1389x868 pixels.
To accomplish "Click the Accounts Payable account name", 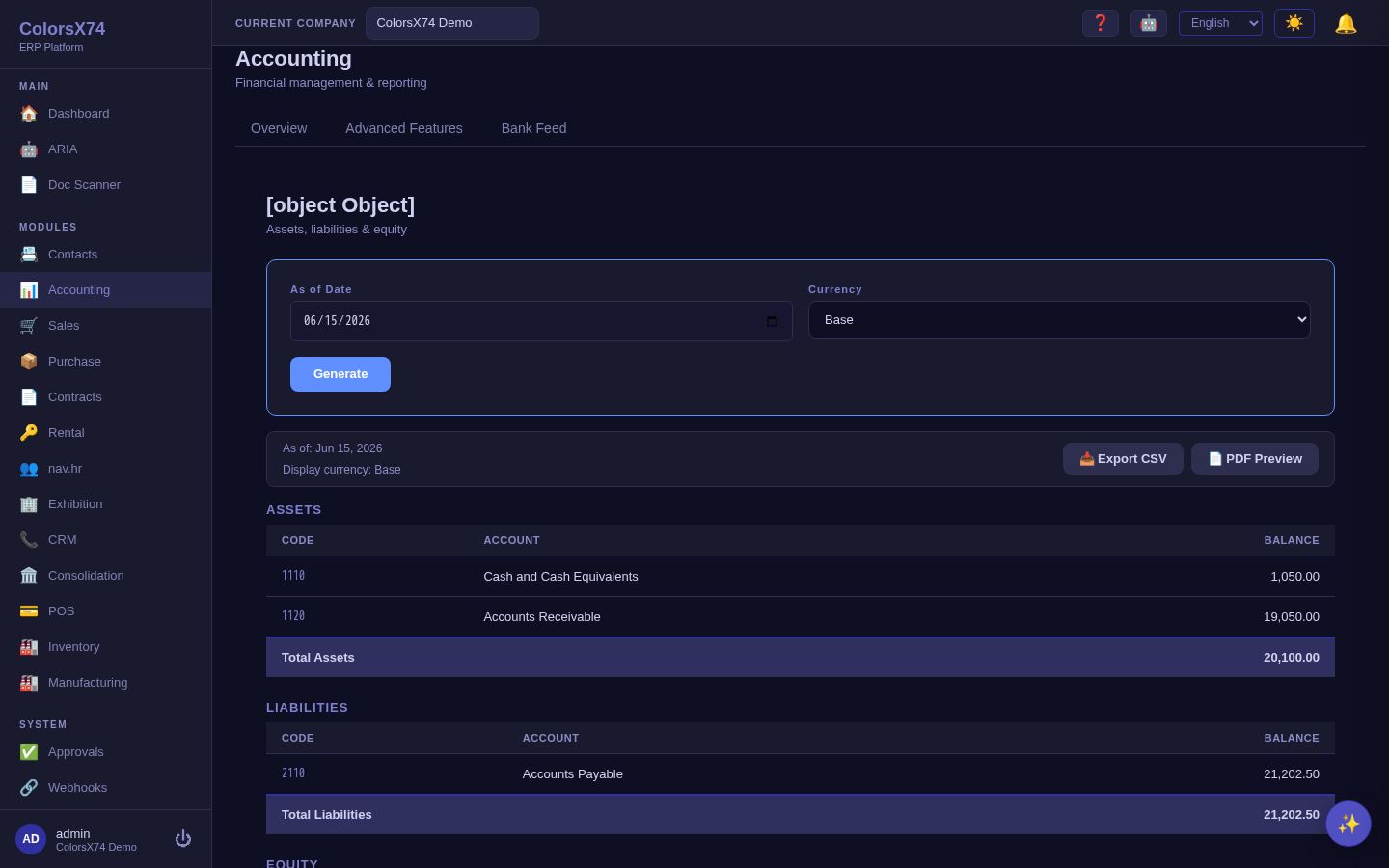I will tap(573, 774).
